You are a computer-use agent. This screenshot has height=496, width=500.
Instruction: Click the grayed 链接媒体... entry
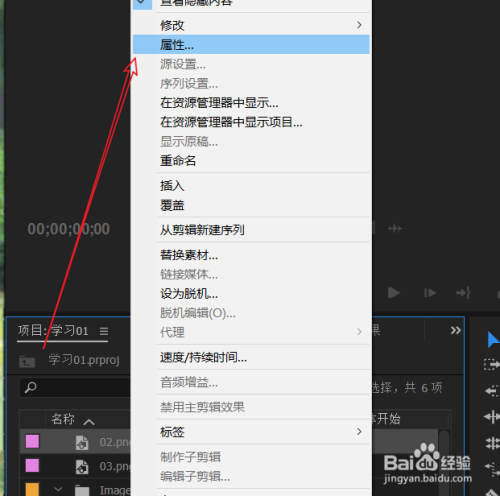click(x=251, y=274)
